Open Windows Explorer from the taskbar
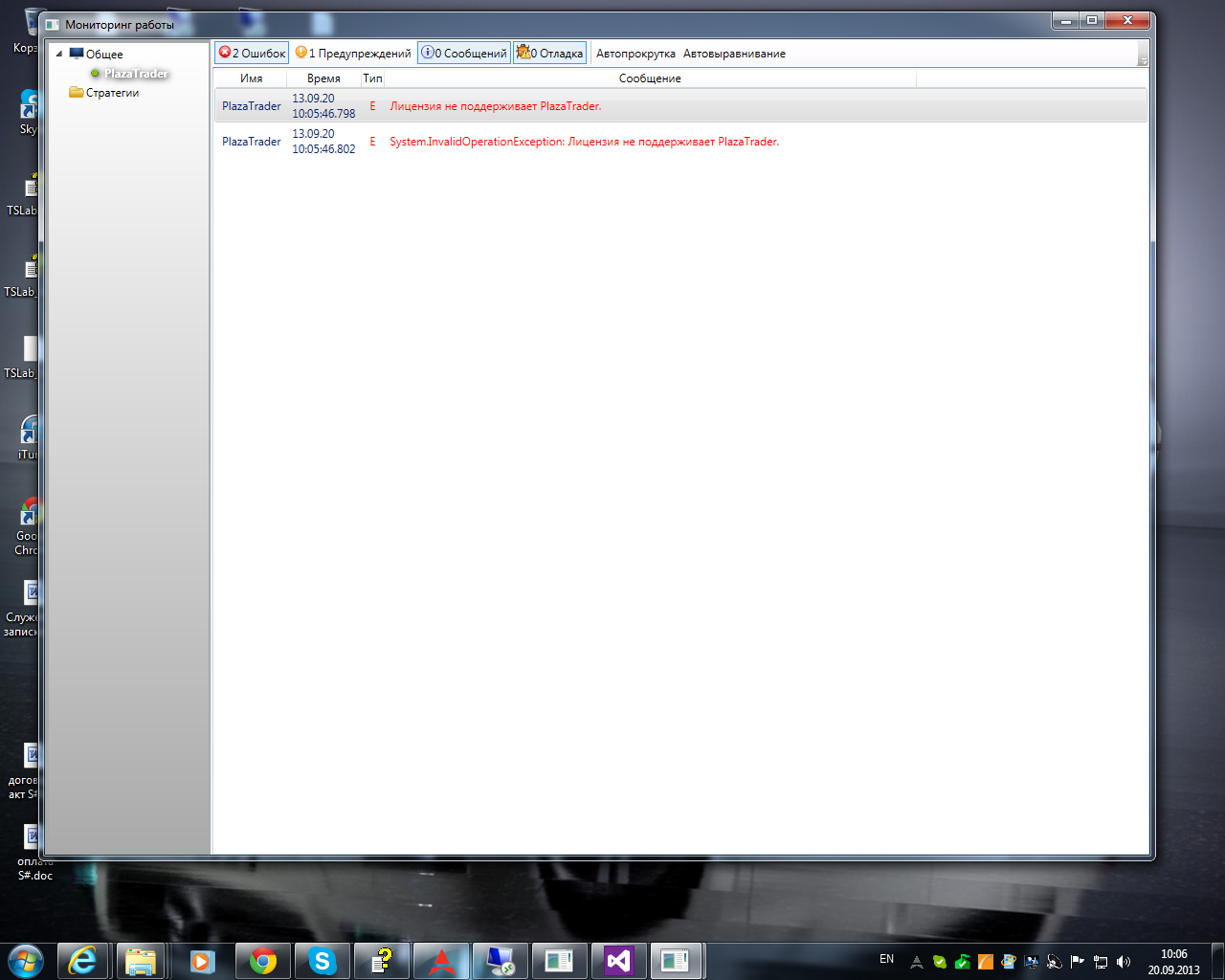Screen dimensions: 1225x980 [x=142, y=961]
